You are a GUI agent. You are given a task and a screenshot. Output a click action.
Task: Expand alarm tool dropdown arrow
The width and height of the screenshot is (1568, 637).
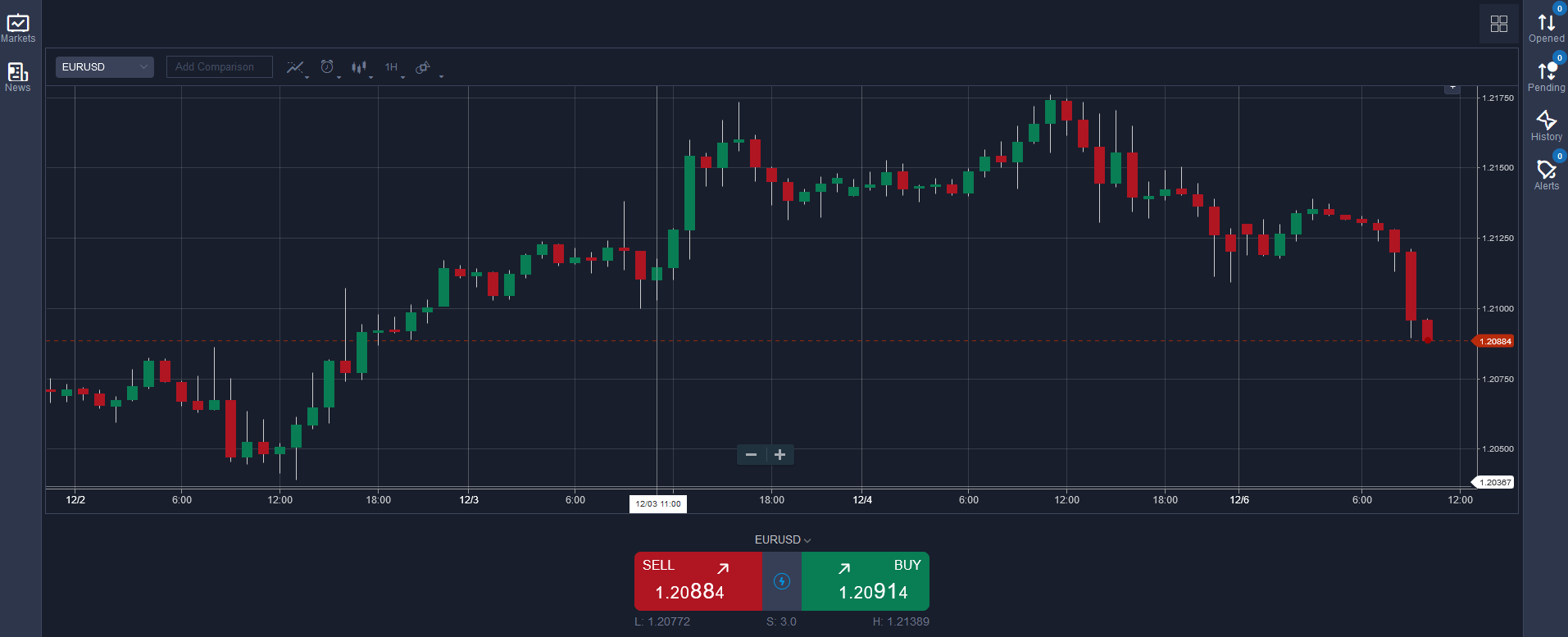point(339,77)
